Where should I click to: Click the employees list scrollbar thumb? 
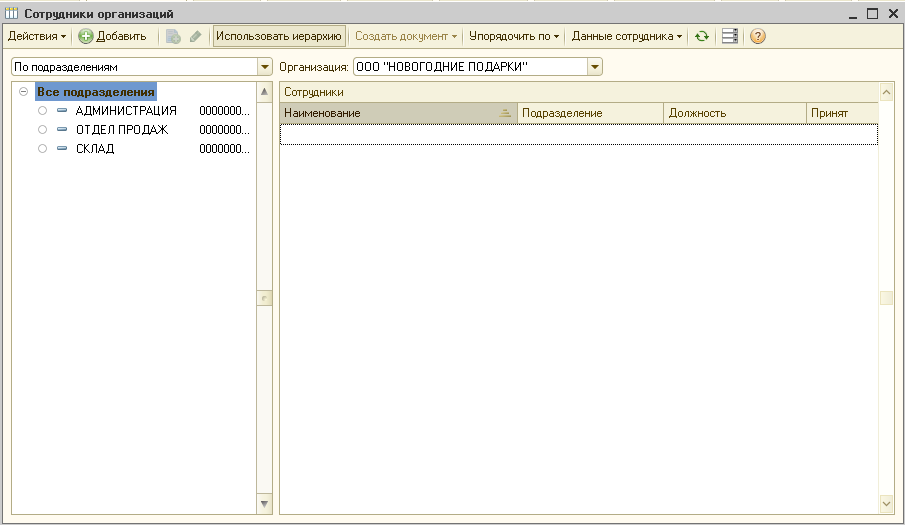point(887,298)
